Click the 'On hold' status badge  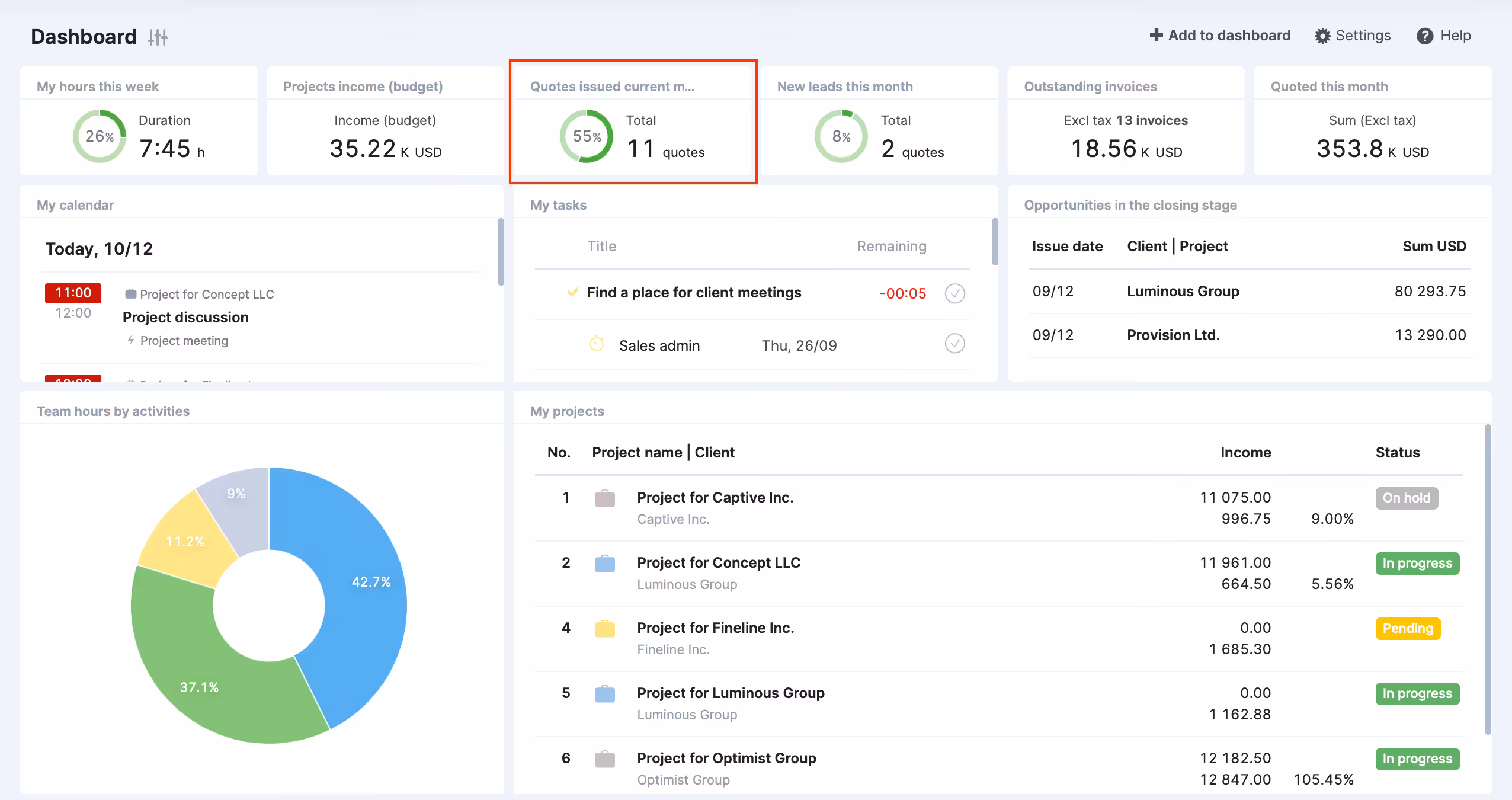(1406, 498)
